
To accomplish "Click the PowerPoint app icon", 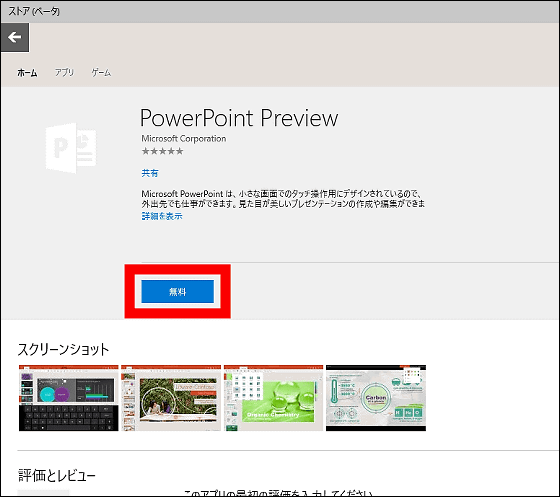I will click(x=71, y=148).
